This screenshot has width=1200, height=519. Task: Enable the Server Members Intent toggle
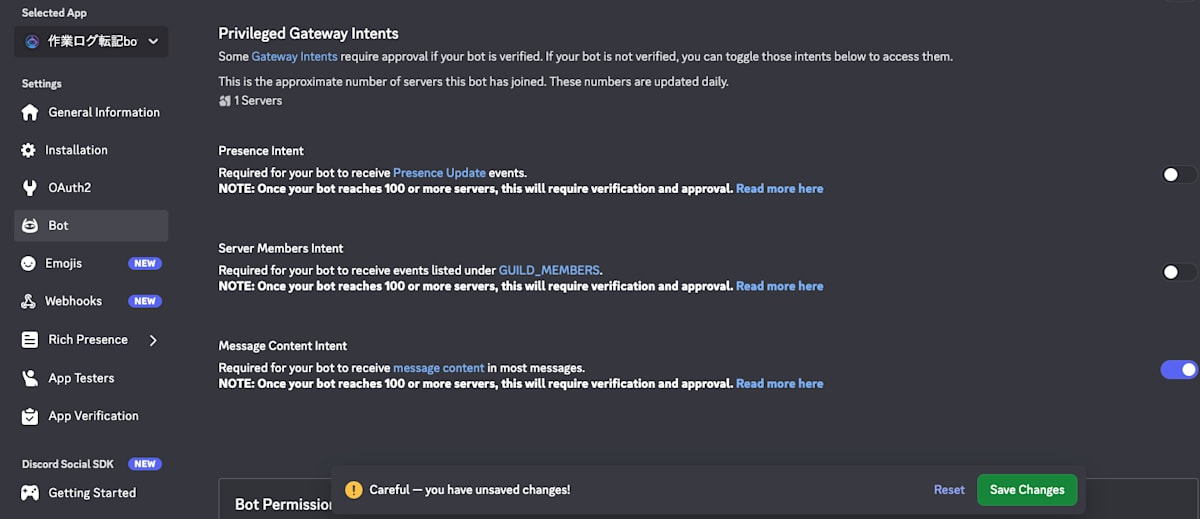(1178, 272)
